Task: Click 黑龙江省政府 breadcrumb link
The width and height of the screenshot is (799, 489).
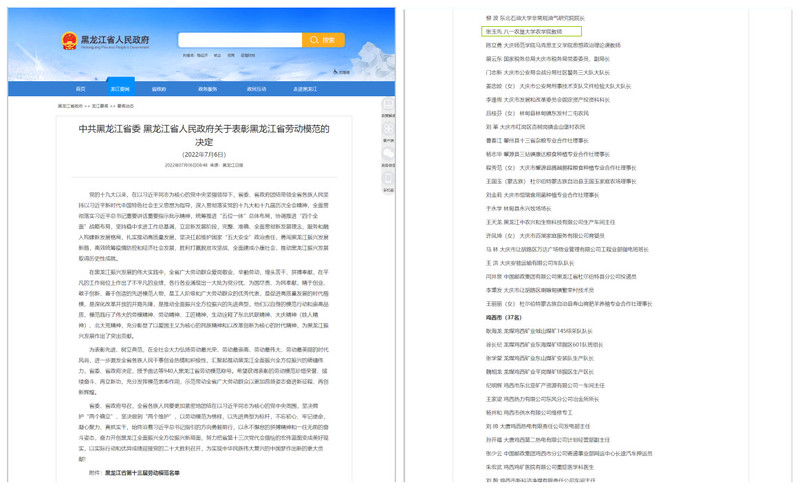Action: [x=70, y=106]
